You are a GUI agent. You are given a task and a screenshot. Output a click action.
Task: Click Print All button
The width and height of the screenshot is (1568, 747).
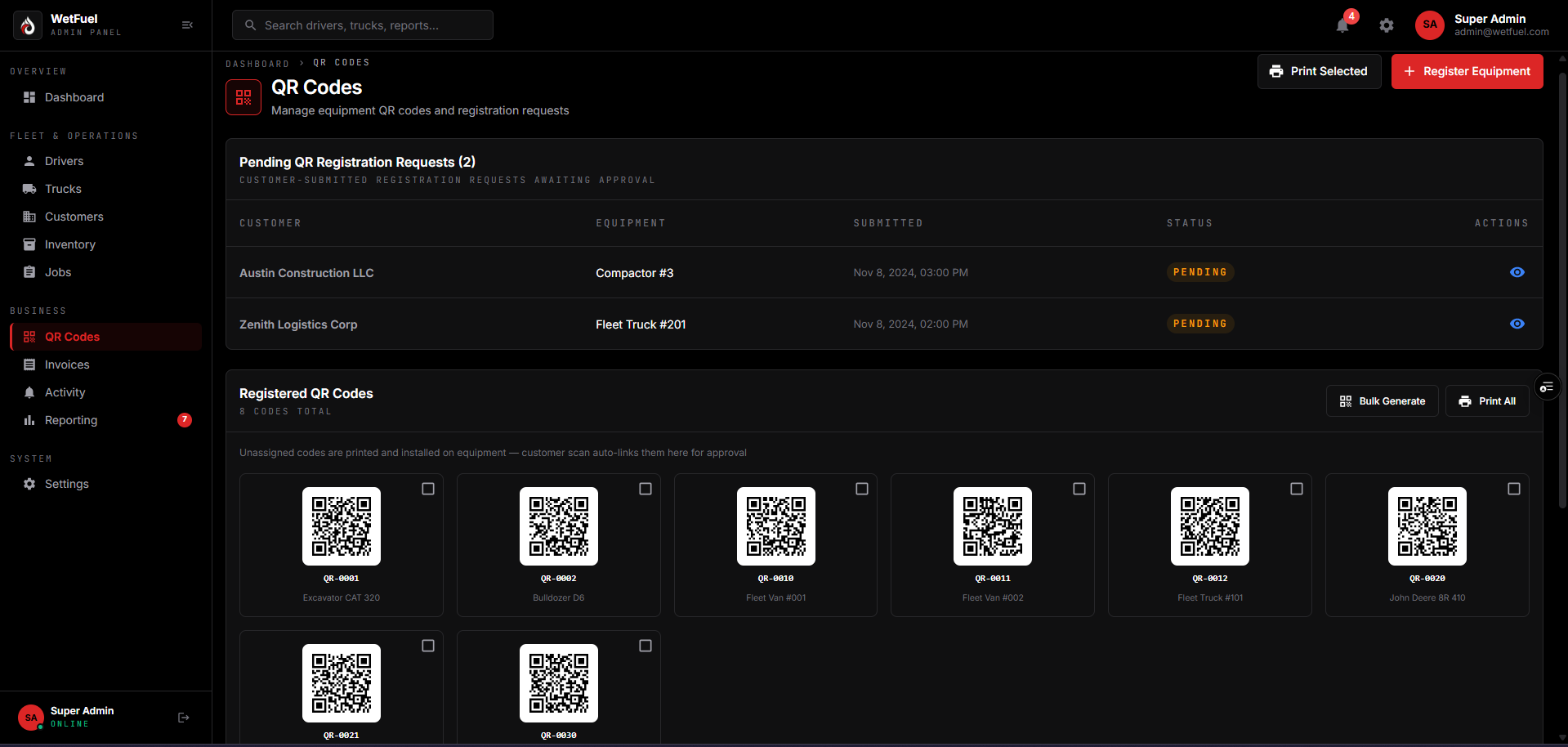(x=1487, y=401)
